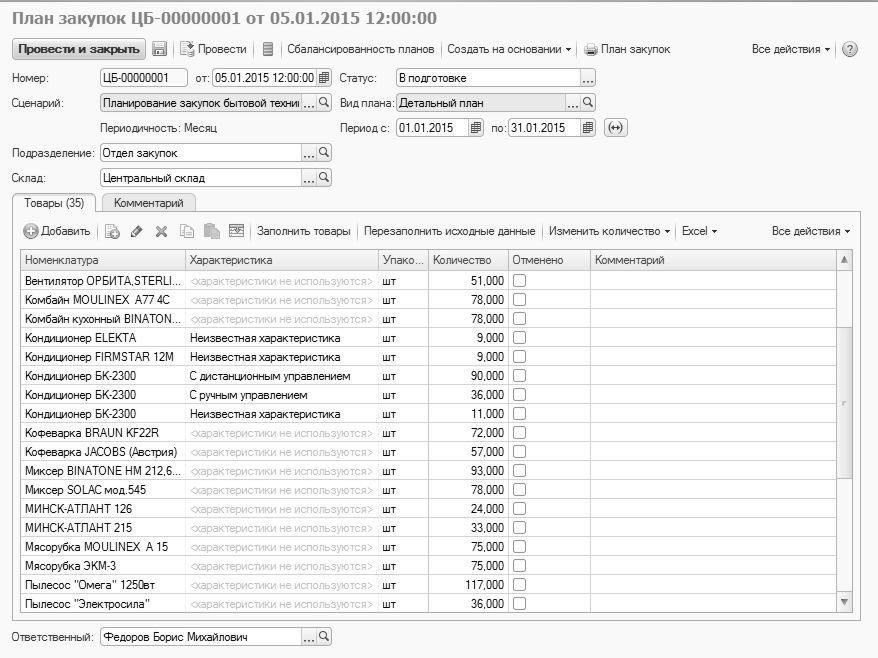The height and width of the screenshot is (658, 878).
Task: Click the table settings icon before Заполнить товары
Action: point(236,231)
